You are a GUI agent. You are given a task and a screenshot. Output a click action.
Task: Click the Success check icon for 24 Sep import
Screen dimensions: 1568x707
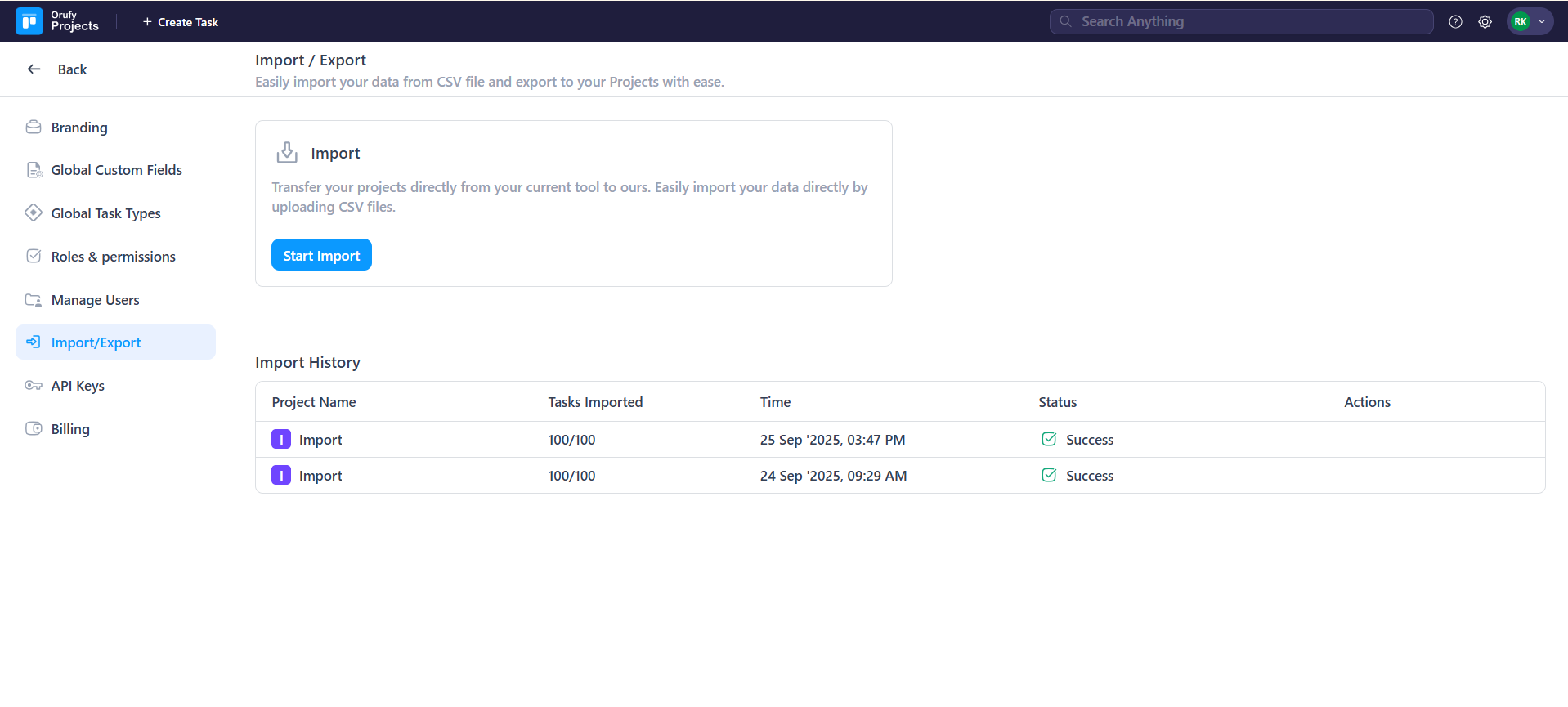(x=1049, y=476)
